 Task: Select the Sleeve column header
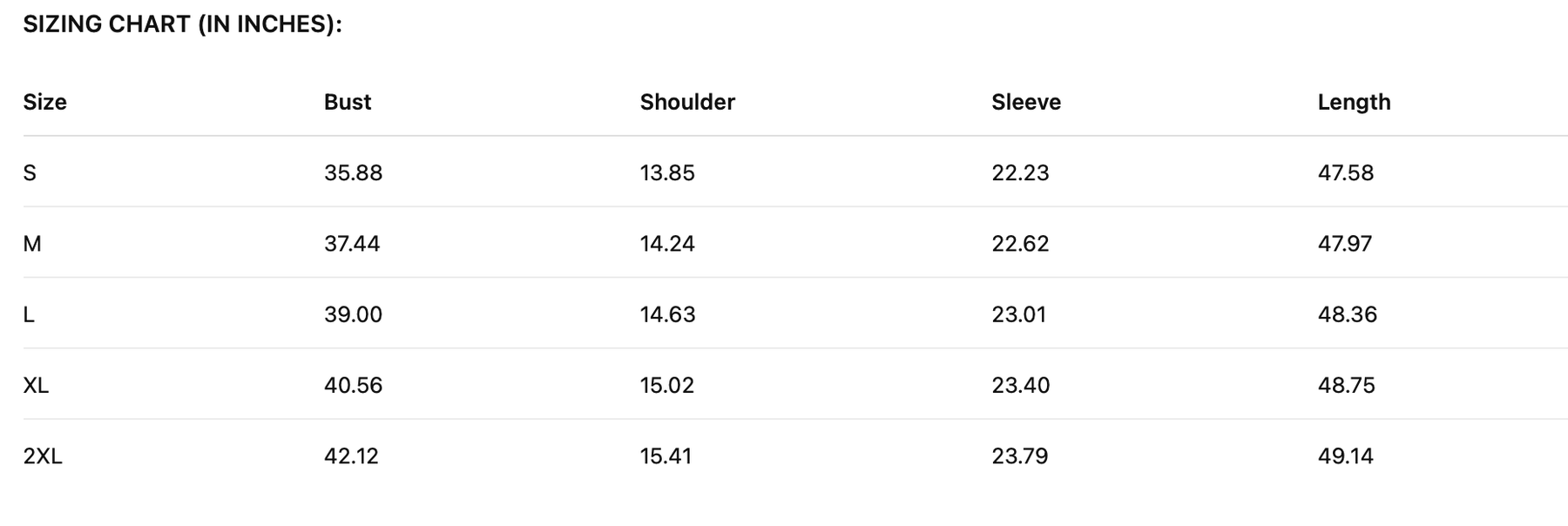coord(1026,102)
